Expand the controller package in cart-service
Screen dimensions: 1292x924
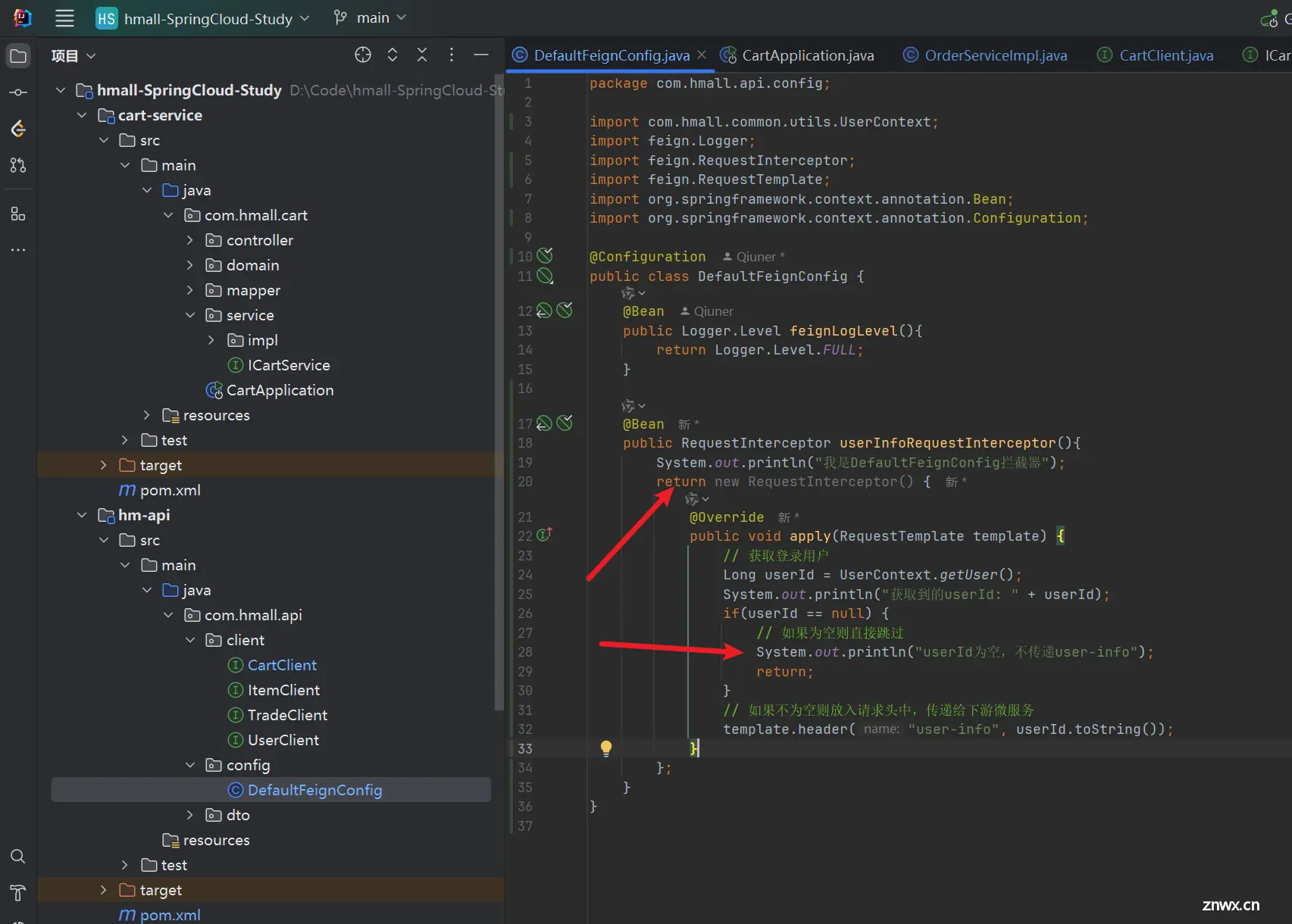point(189,240)
